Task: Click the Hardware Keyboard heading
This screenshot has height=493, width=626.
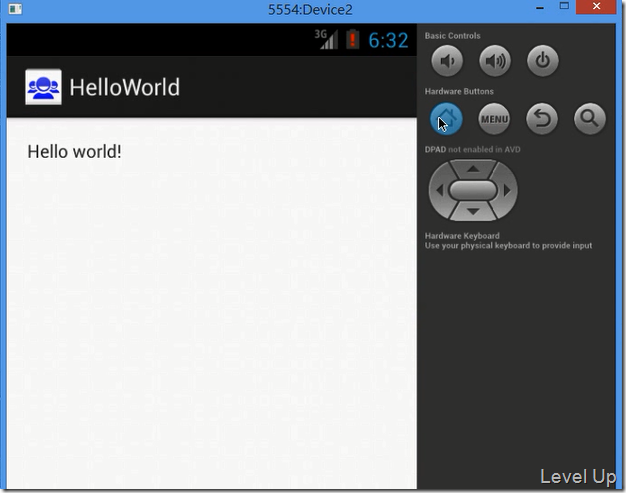Action: coord(462,236)
